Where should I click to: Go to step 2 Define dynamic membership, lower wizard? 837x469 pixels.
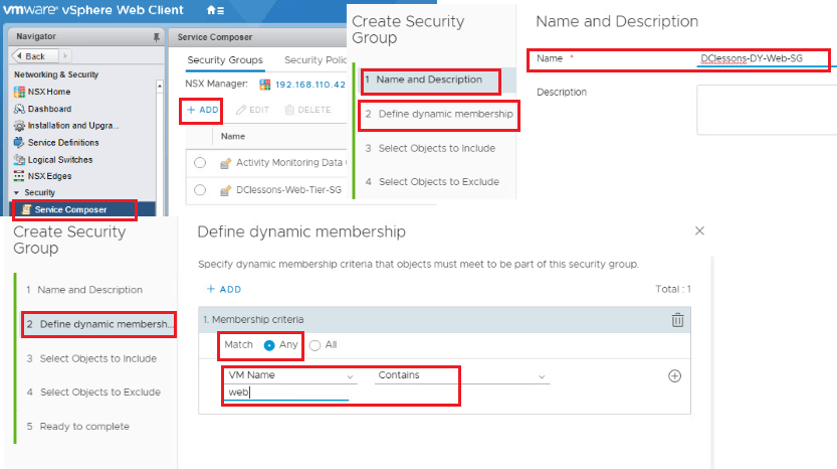100,324
